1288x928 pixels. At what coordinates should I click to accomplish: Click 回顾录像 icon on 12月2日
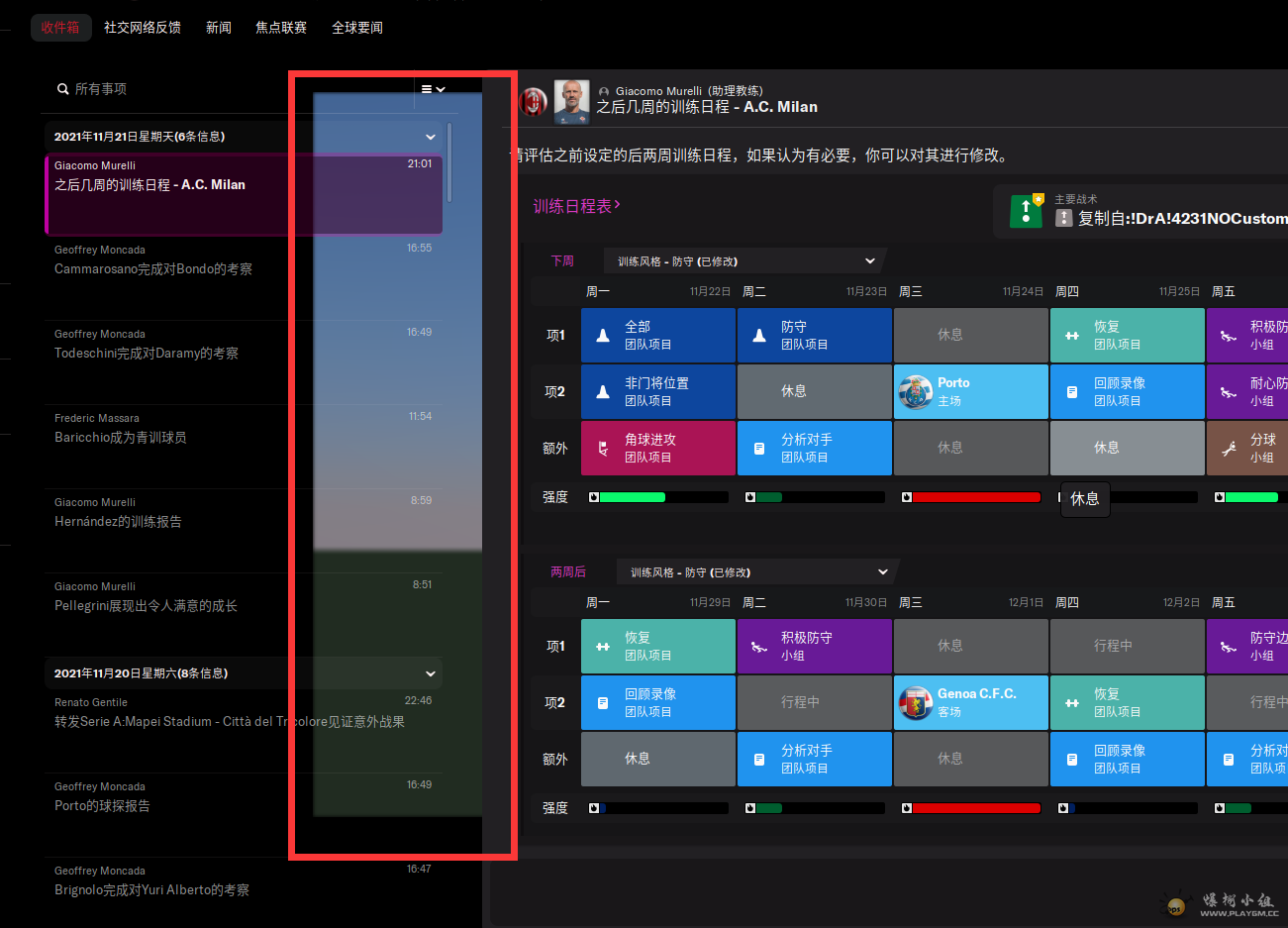[1072, 760]
